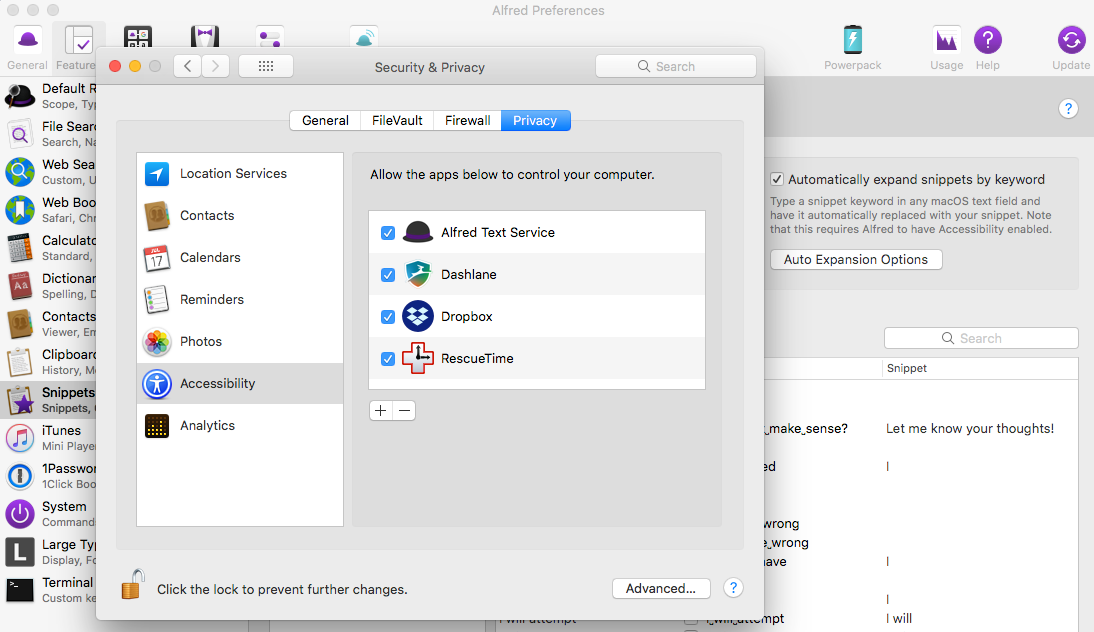Screen dimensions: 1094x632
Task: Toggle Automatically expand snippets by keyword
Action: click(777, 179)
